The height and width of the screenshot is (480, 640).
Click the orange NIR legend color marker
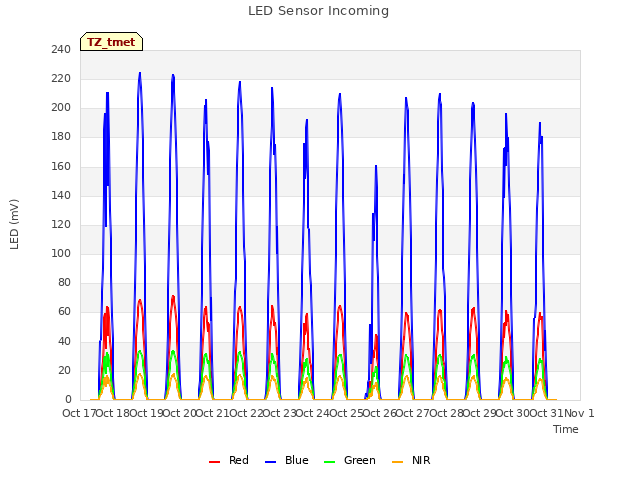point(398,462)
